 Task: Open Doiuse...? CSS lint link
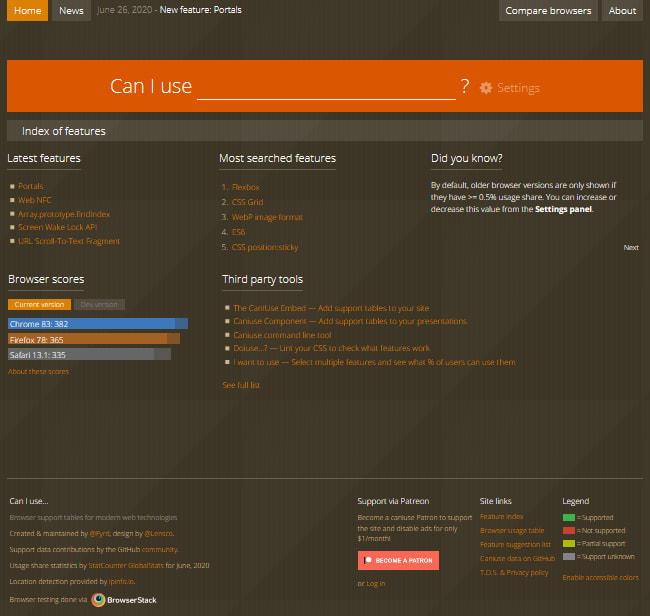click(332, 348)
